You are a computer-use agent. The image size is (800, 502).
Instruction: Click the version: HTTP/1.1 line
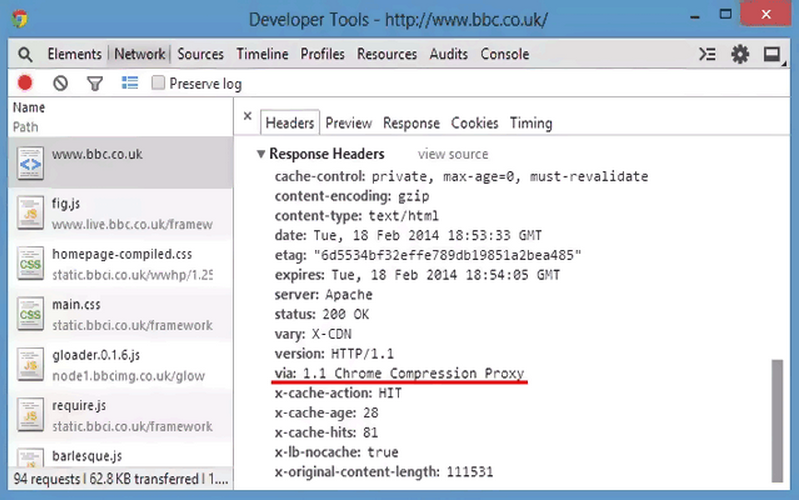[x=334, y=354]
